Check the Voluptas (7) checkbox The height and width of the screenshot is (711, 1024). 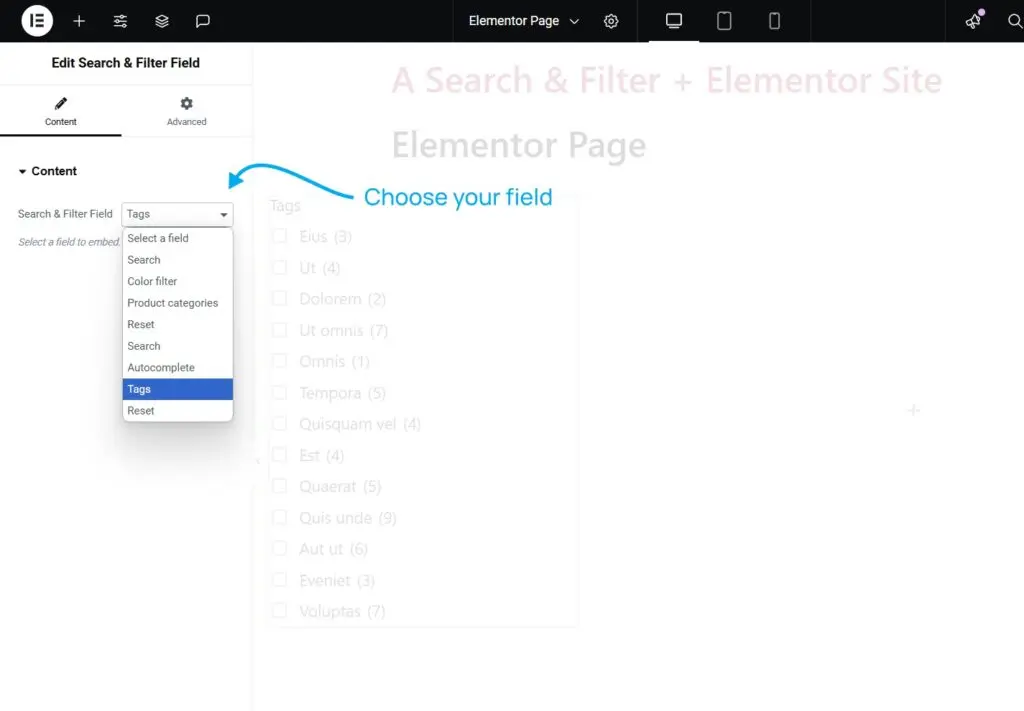pos(280,611)
